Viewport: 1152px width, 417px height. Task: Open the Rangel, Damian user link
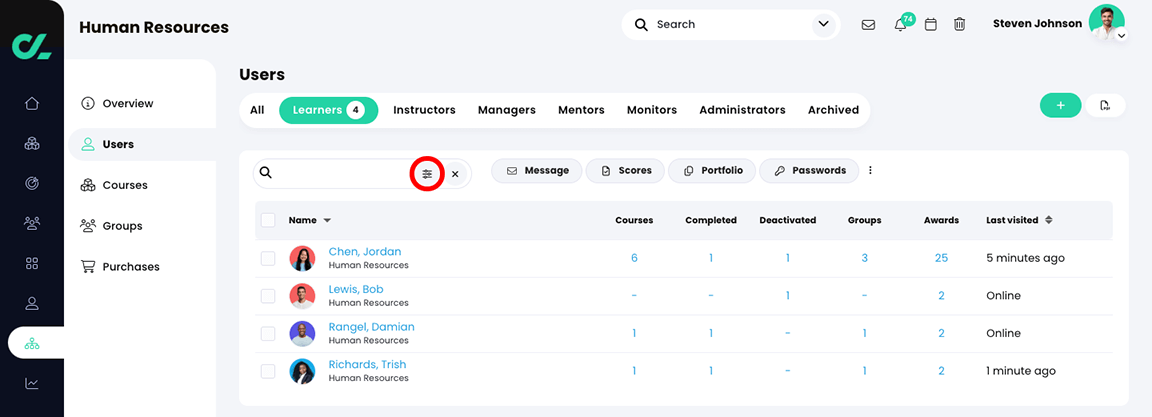[371, 327]
